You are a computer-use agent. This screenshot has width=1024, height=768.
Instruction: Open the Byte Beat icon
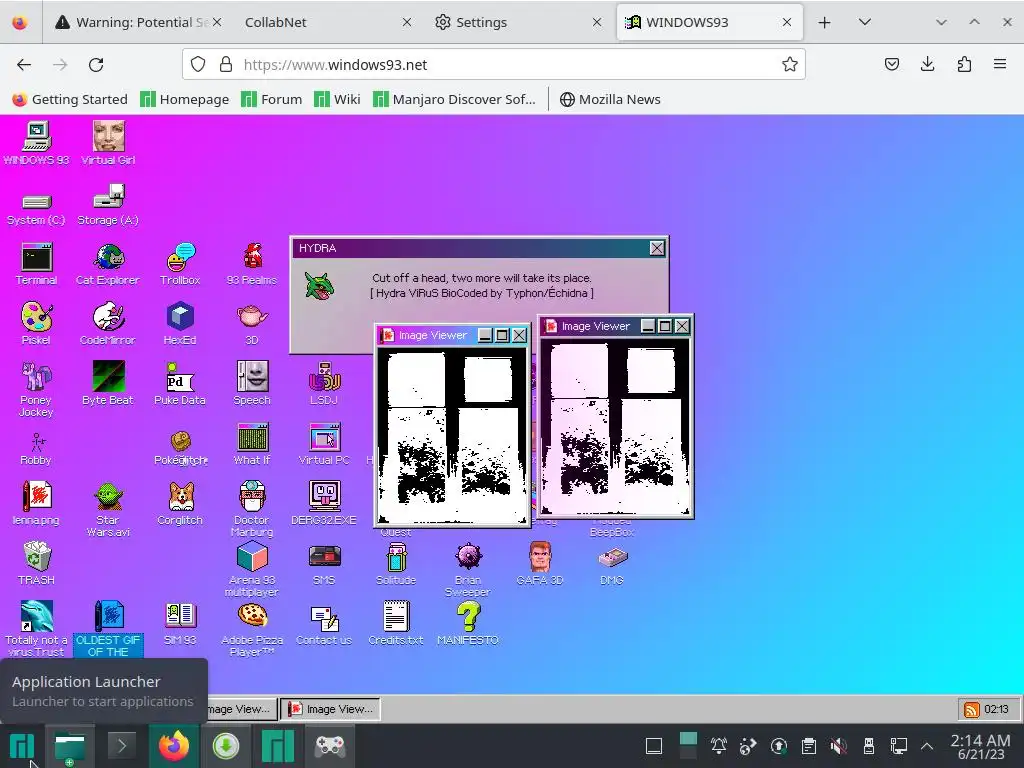coord(108,384)
